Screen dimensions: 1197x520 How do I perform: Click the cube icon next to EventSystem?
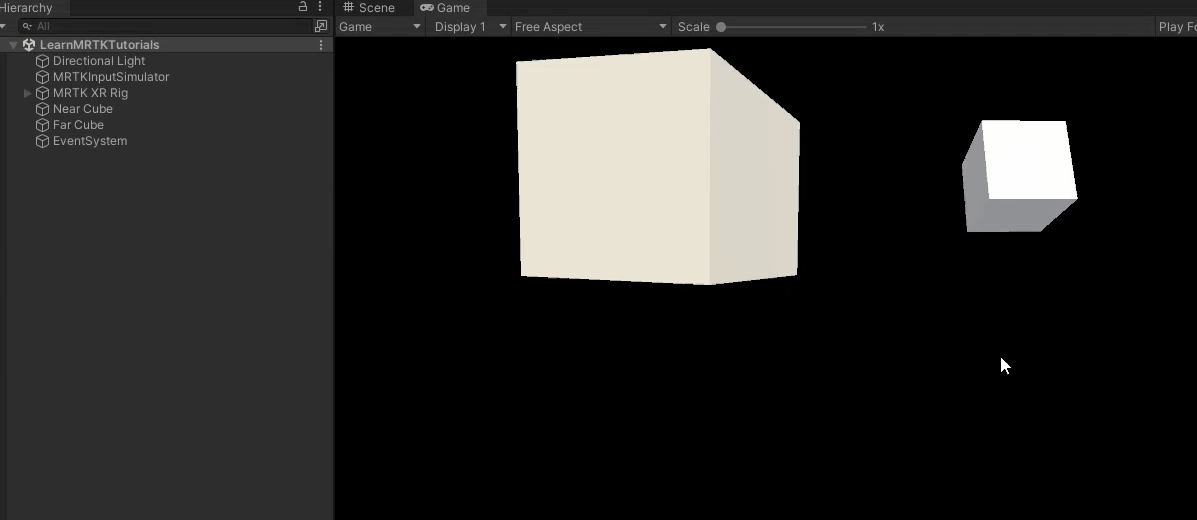pos(42,141)
